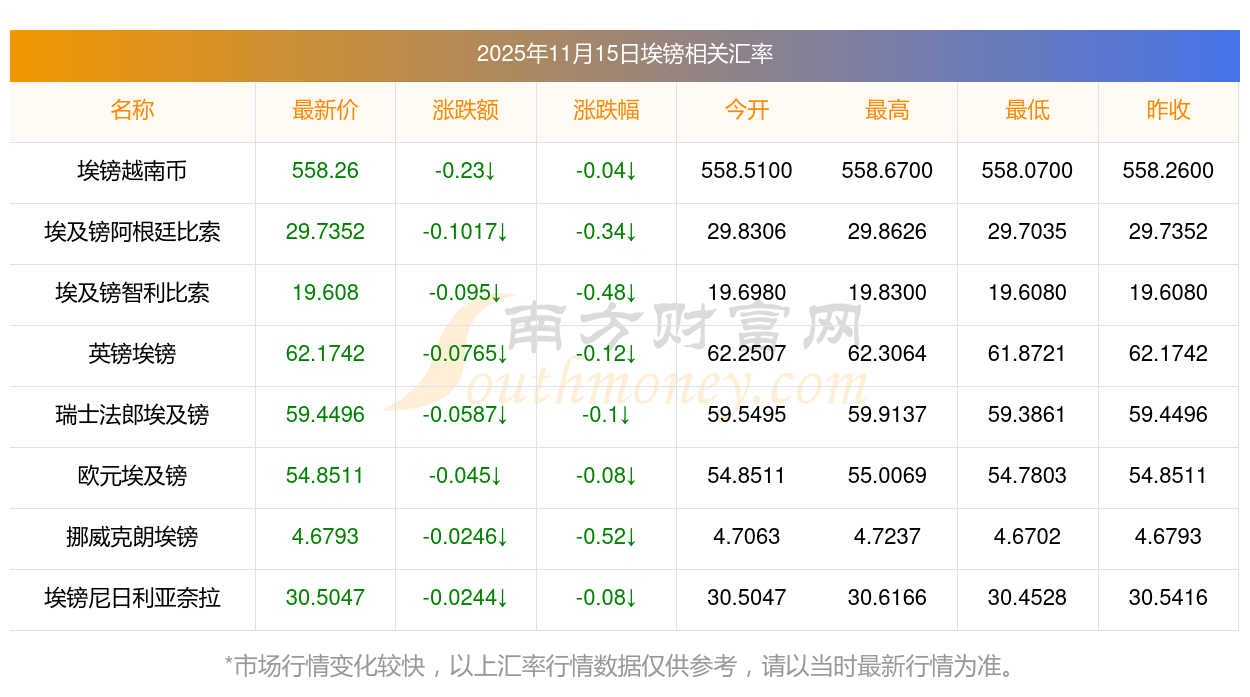Click opening value 59.5495
1250x697 pixels.
[747, 415]
